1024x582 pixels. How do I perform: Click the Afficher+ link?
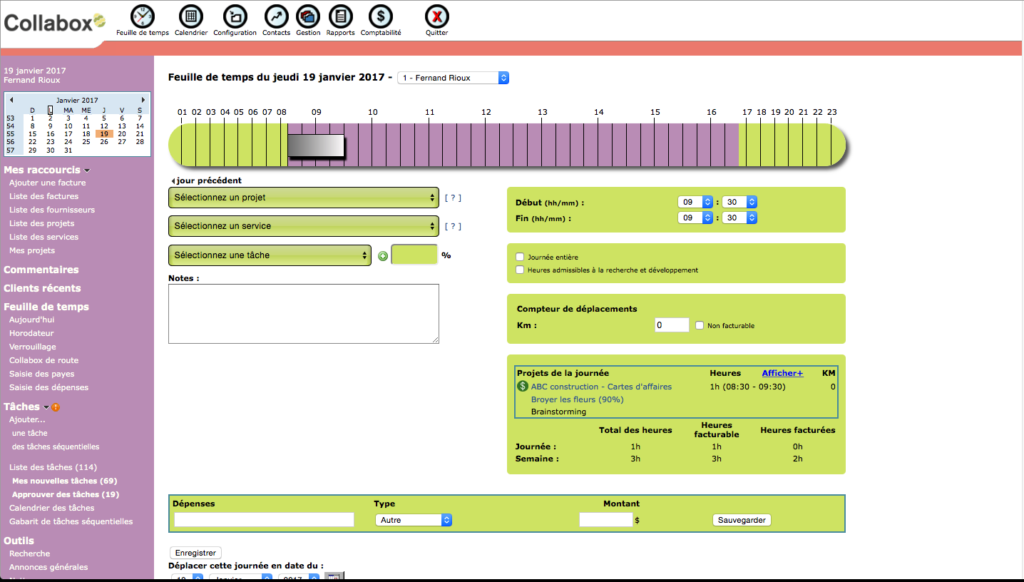click(782, 373)
